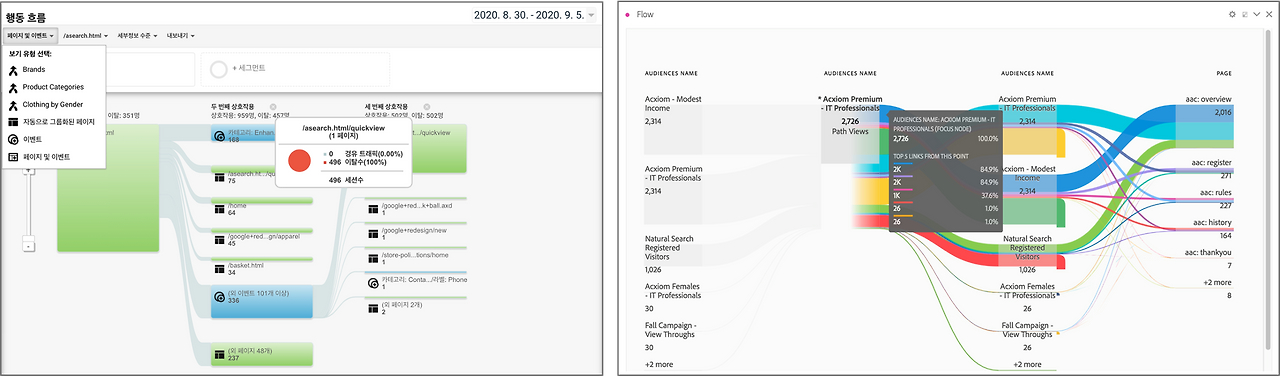Click the 카테고리: Enhan... event node icon
The height and width of the screenshot is (376, 1280).
click(x=219, y=135)
